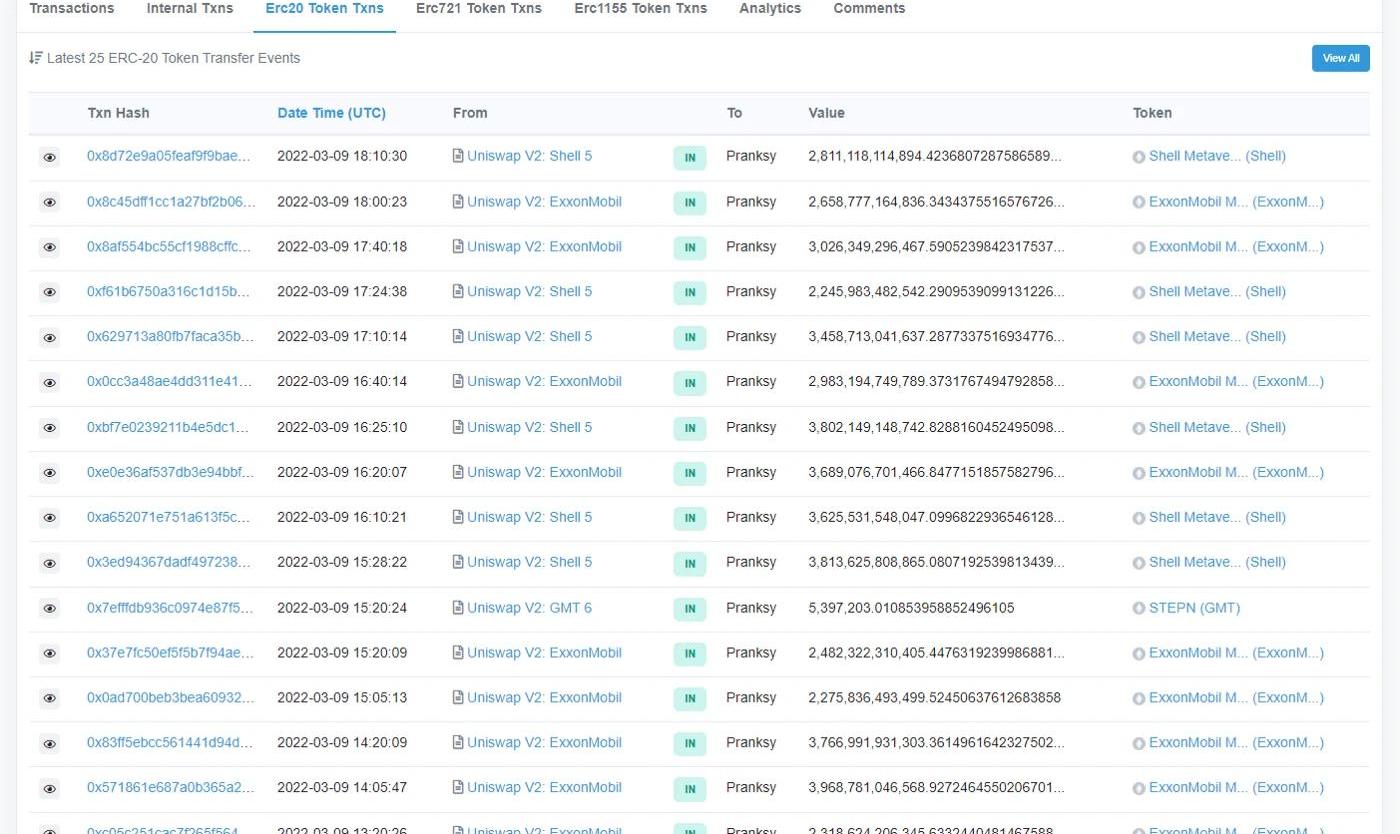Open transaction hash 0x629713a80fb7faca35b
The height and width of the screenshot is (834, 1400).
170,336
